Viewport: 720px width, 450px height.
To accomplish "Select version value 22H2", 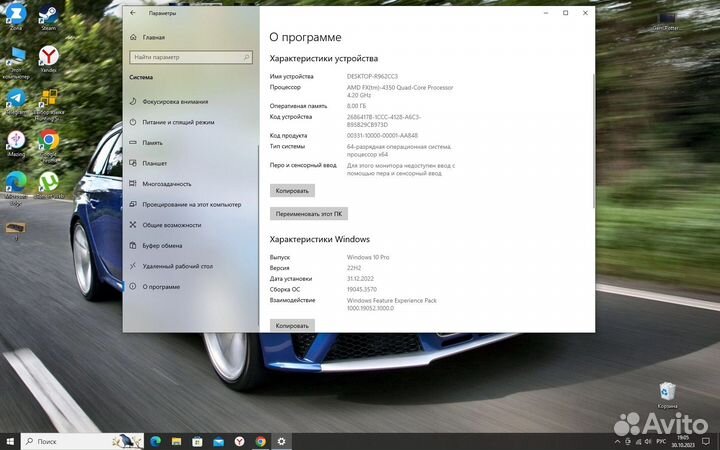I will coord(354,268).
